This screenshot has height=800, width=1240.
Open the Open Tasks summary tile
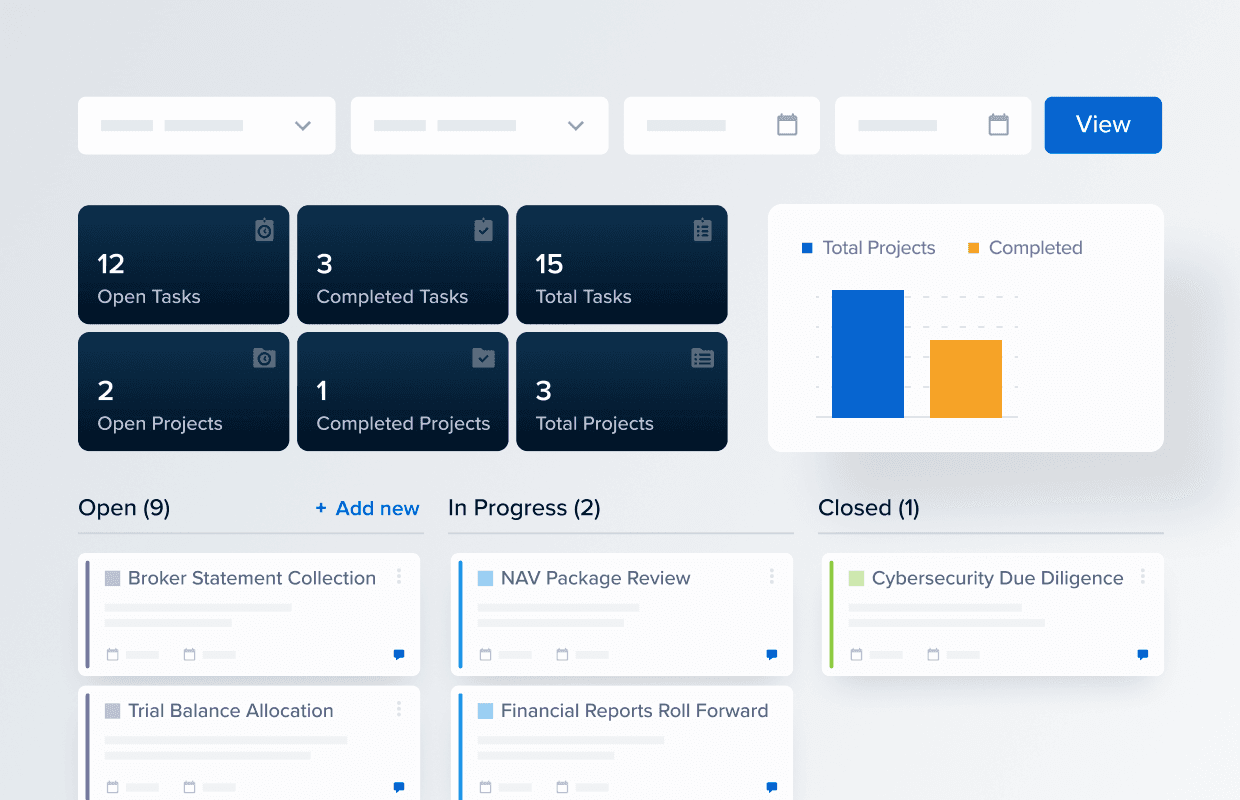[x=183, y=265]
